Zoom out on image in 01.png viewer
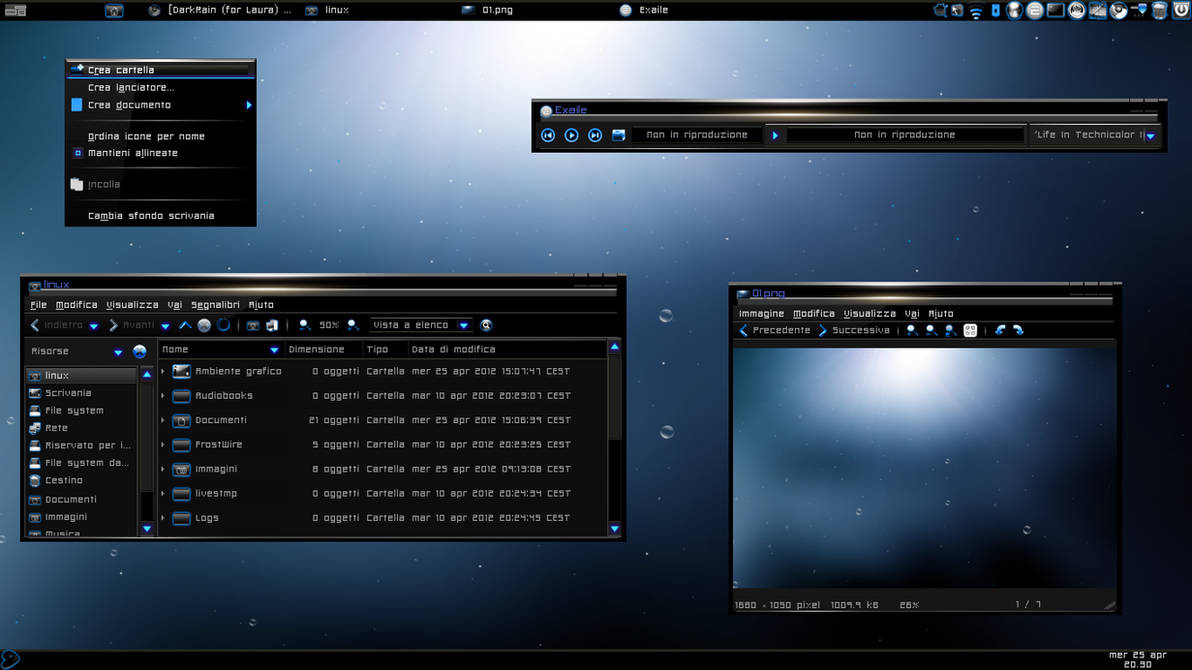 931,330
